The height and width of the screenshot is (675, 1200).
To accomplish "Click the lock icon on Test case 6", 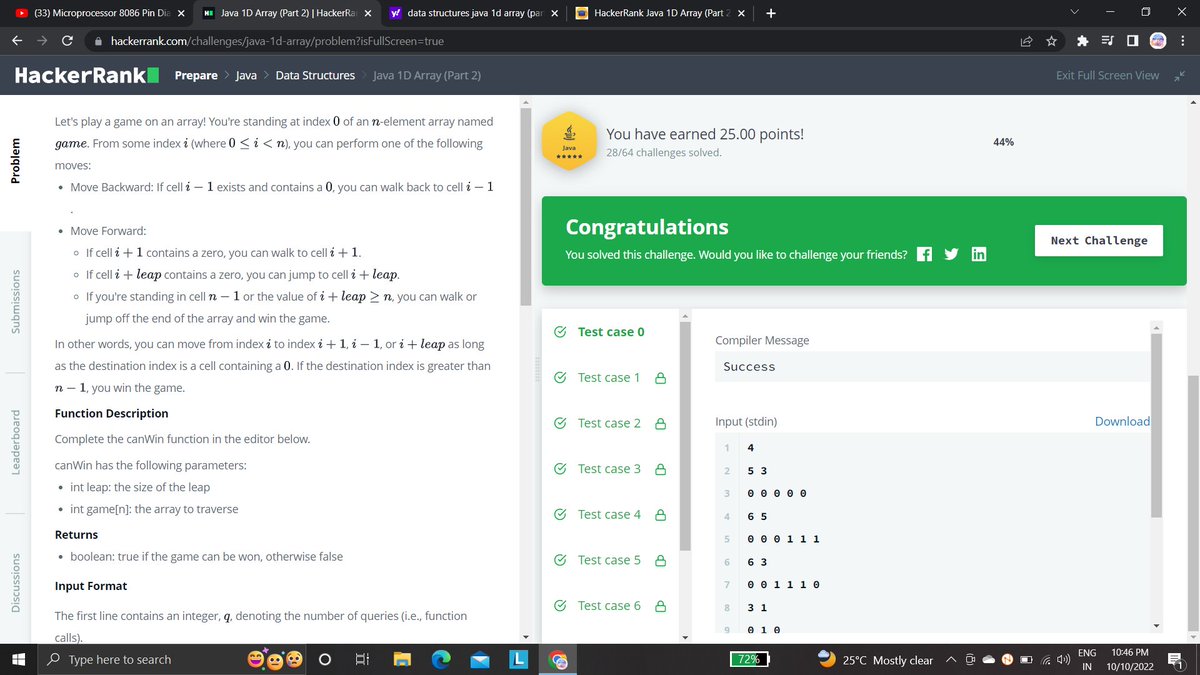I will click(x=660, y=606).
